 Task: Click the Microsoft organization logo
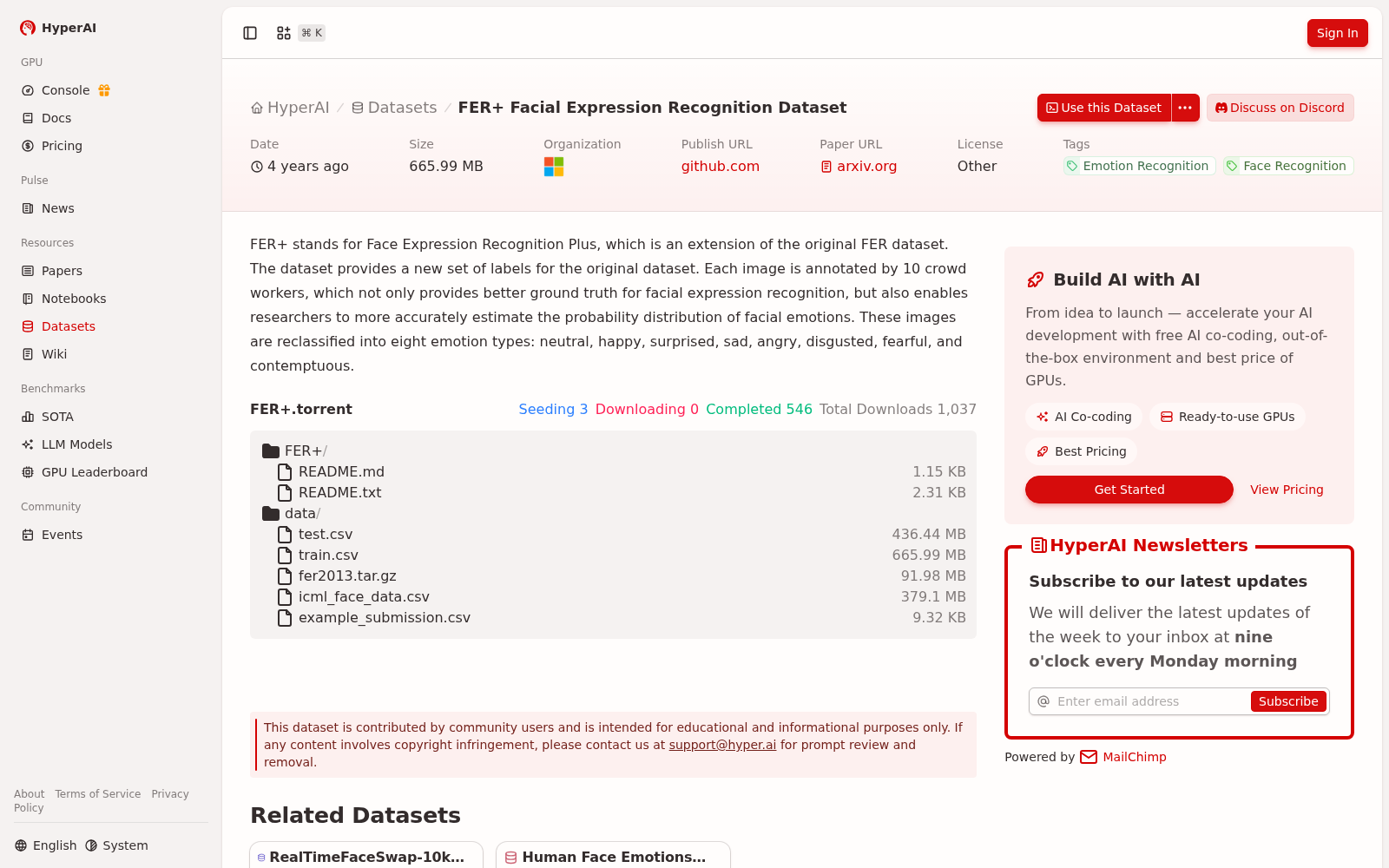tap(554, 167)
